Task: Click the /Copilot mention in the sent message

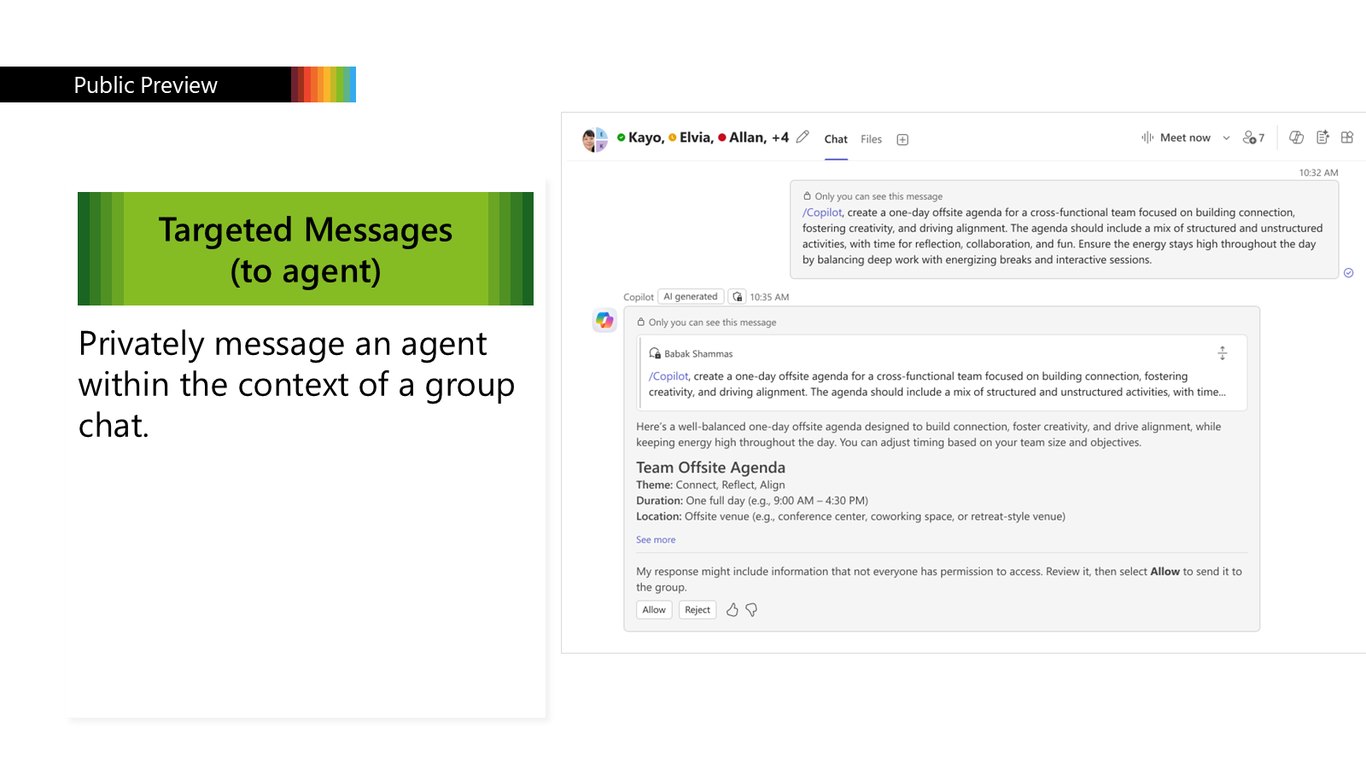Action: 823,212
